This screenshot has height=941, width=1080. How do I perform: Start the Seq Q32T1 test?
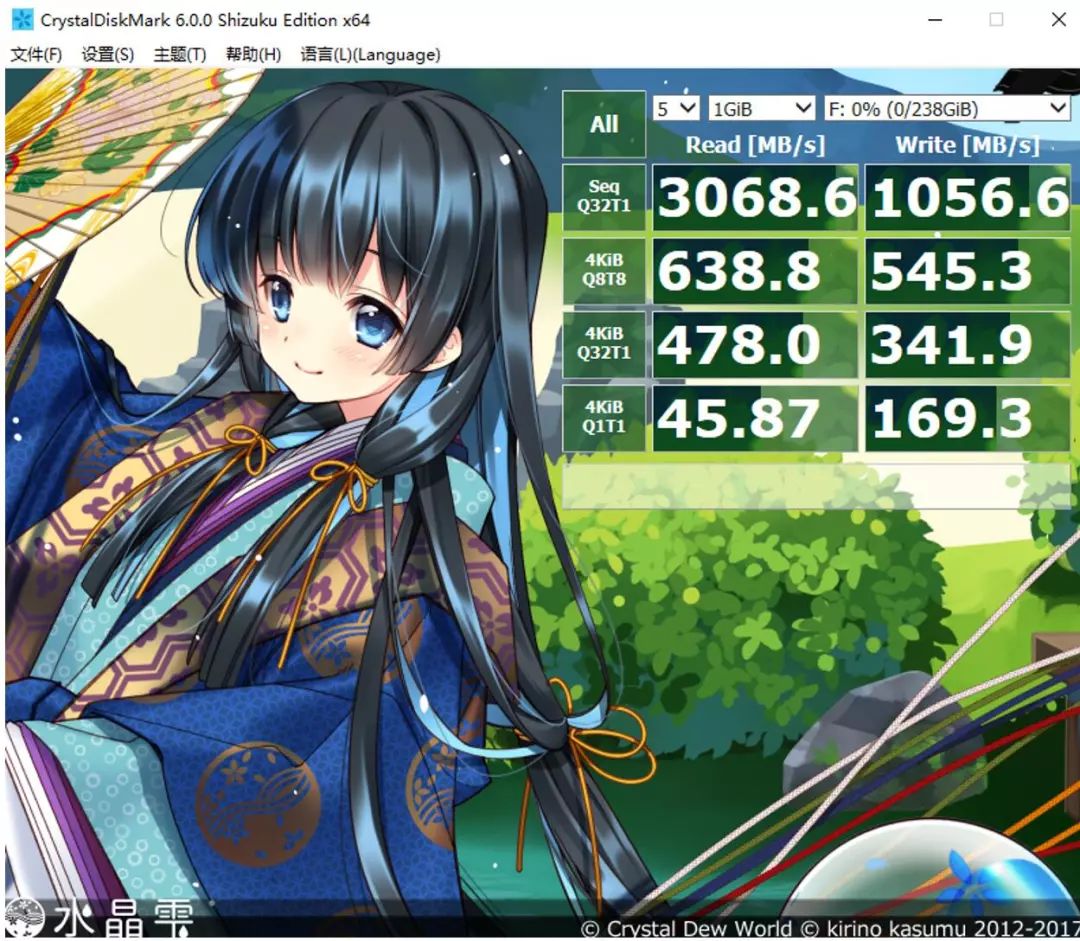click(x=604, y=195)
